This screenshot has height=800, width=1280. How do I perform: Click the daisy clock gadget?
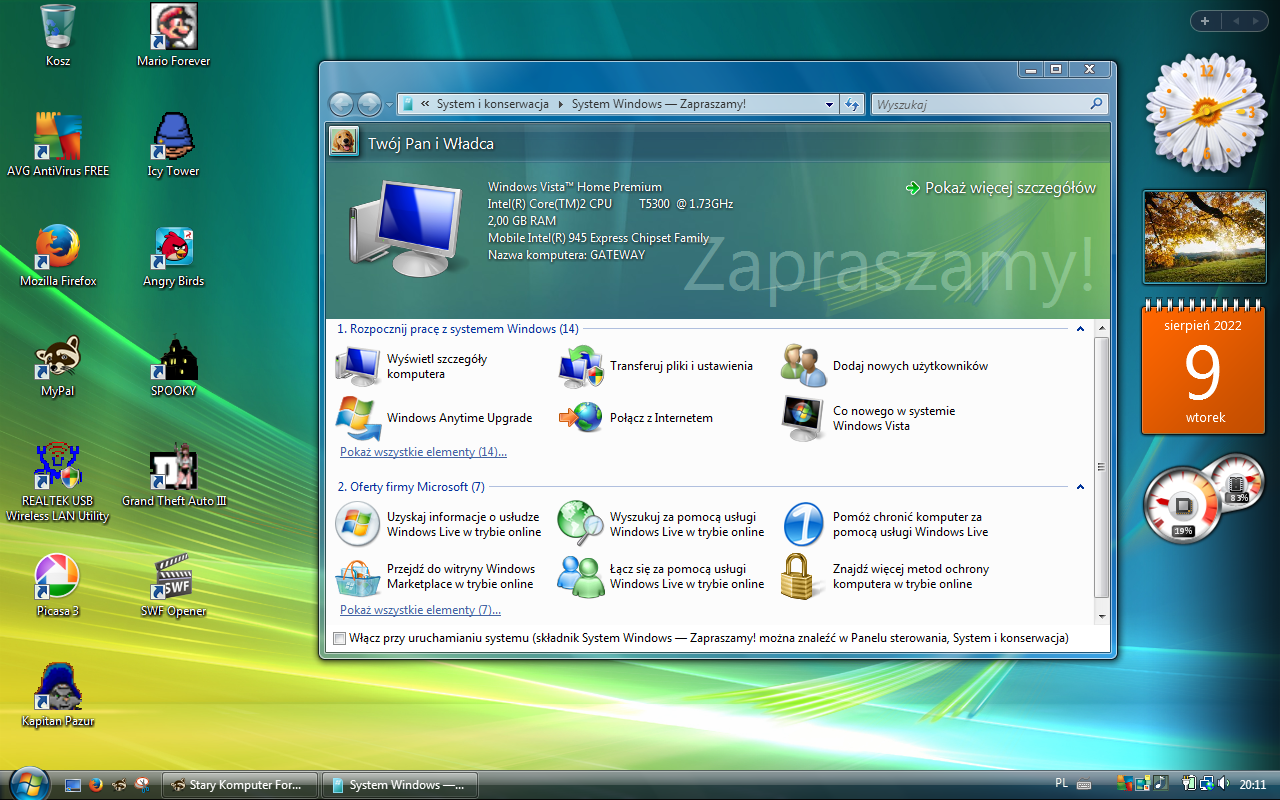[1206, 112]
